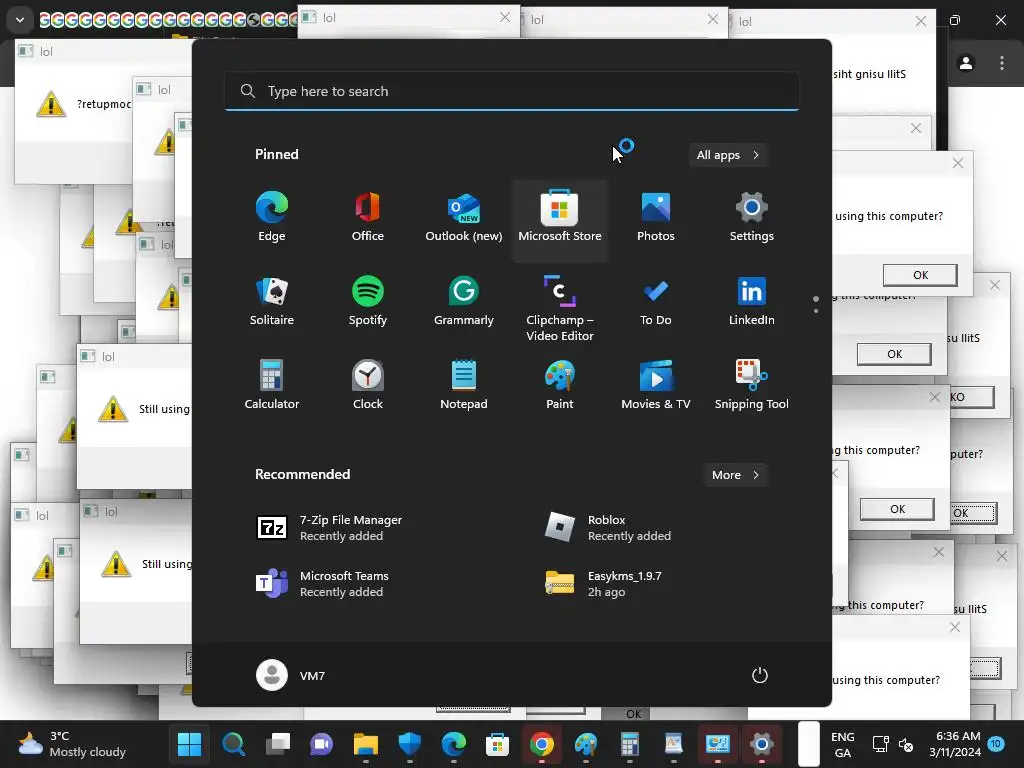
Task: Launch the Photos app
Action: coord(656,217)
